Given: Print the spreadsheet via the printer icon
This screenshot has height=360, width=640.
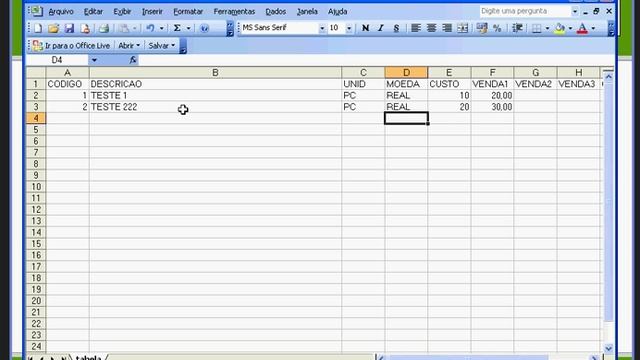Looking at the screenshot, I should 104,28.
